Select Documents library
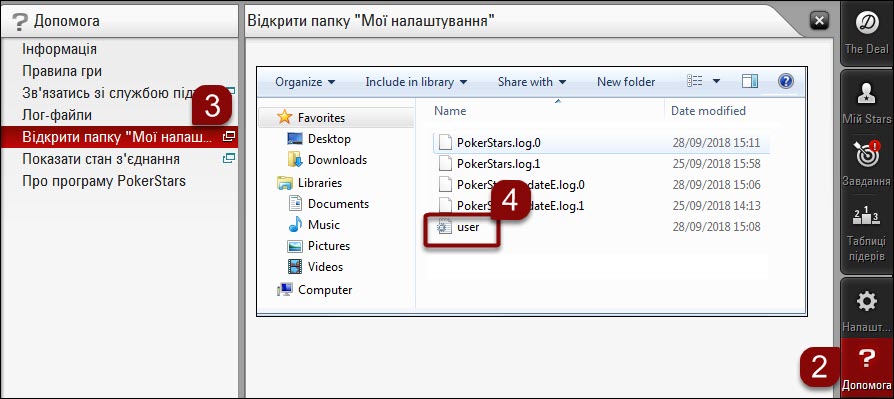 tap(338, 204)
